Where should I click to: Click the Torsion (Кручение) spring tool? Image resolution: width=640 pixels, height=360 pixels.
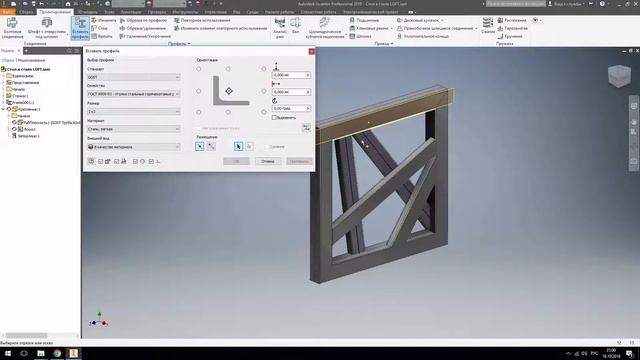tap(510, 36)
